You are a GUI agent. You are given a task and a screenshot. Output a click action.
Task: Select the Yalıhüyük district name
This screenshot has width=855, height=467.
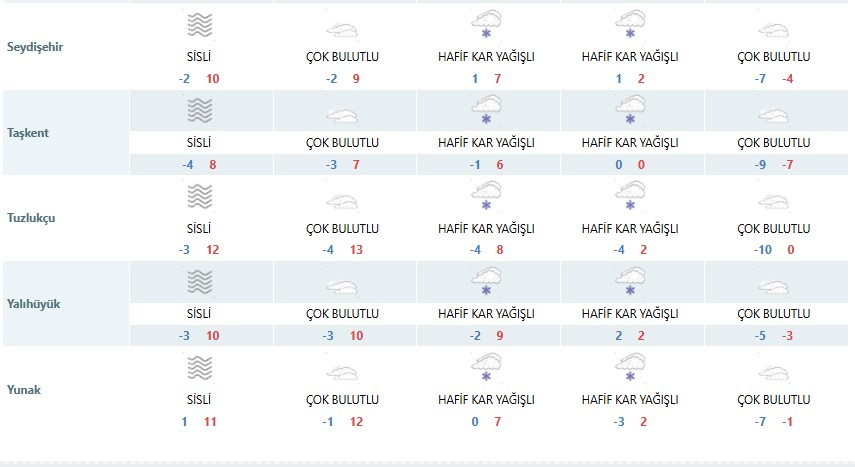tap(33, 303)
